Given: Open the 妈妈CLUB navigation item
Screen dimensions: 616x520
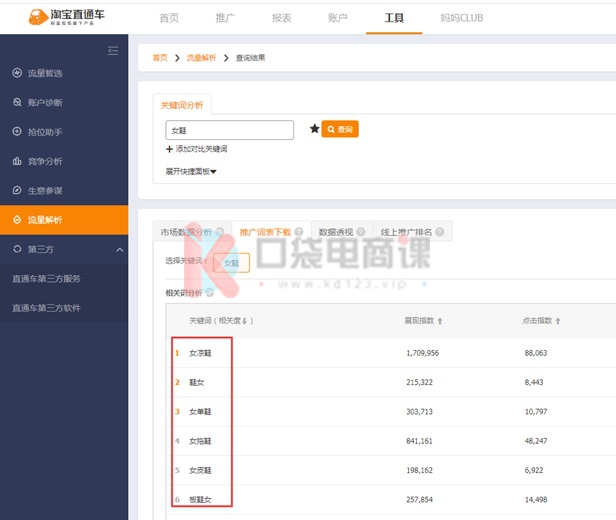Looking at the screenshot, I should [462, 18].
